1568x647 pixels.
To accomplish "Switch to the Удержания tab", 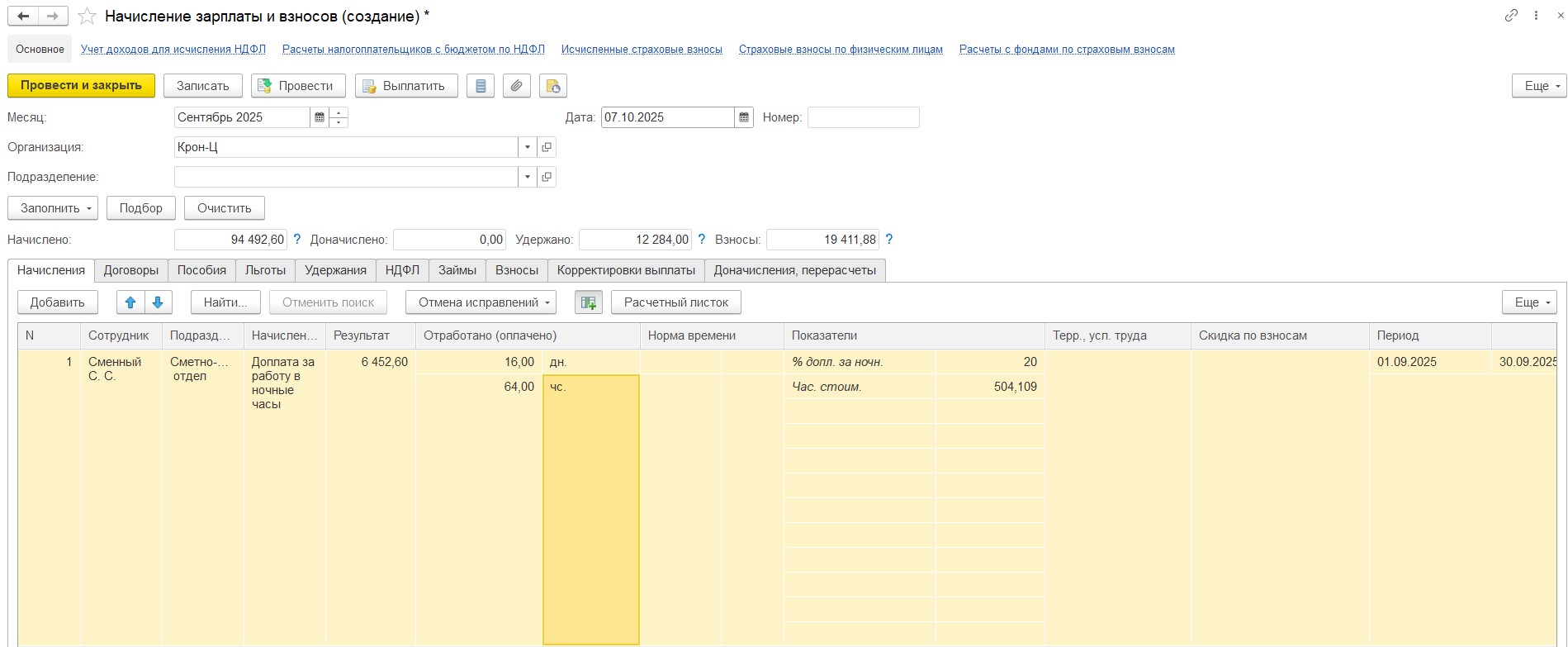I will pos(335,270).
